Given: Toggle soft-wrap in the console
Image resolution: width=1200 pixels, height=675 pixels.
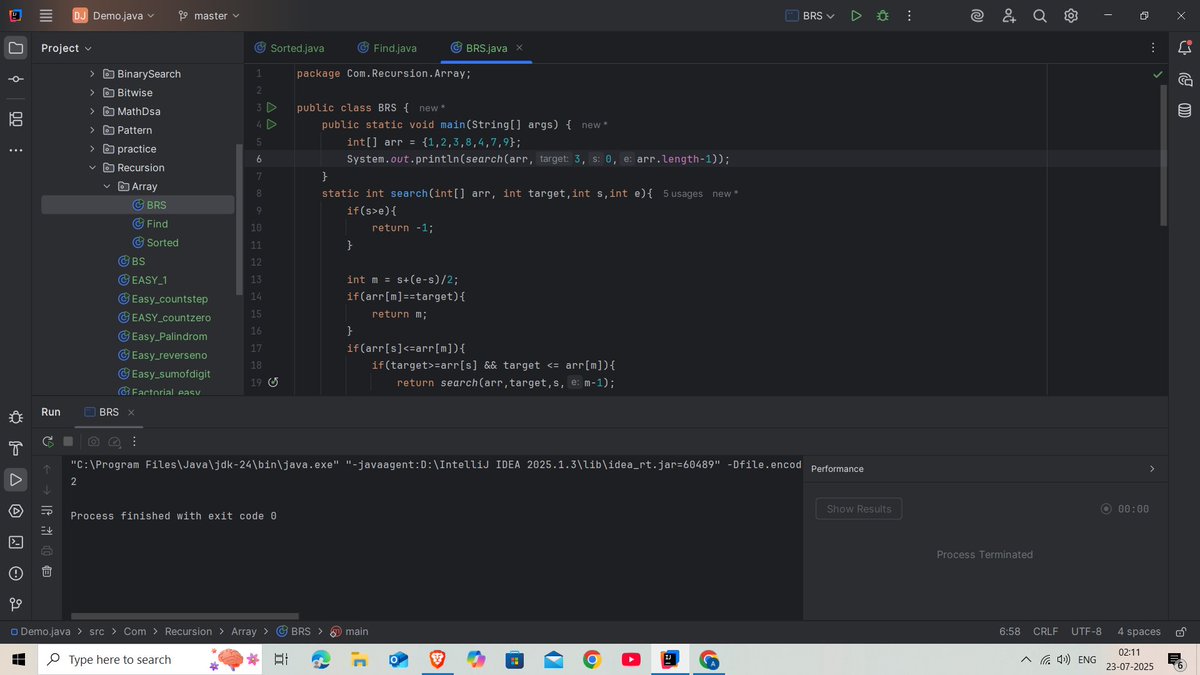Looking at the screenshot, I should [x=47, y=510].
